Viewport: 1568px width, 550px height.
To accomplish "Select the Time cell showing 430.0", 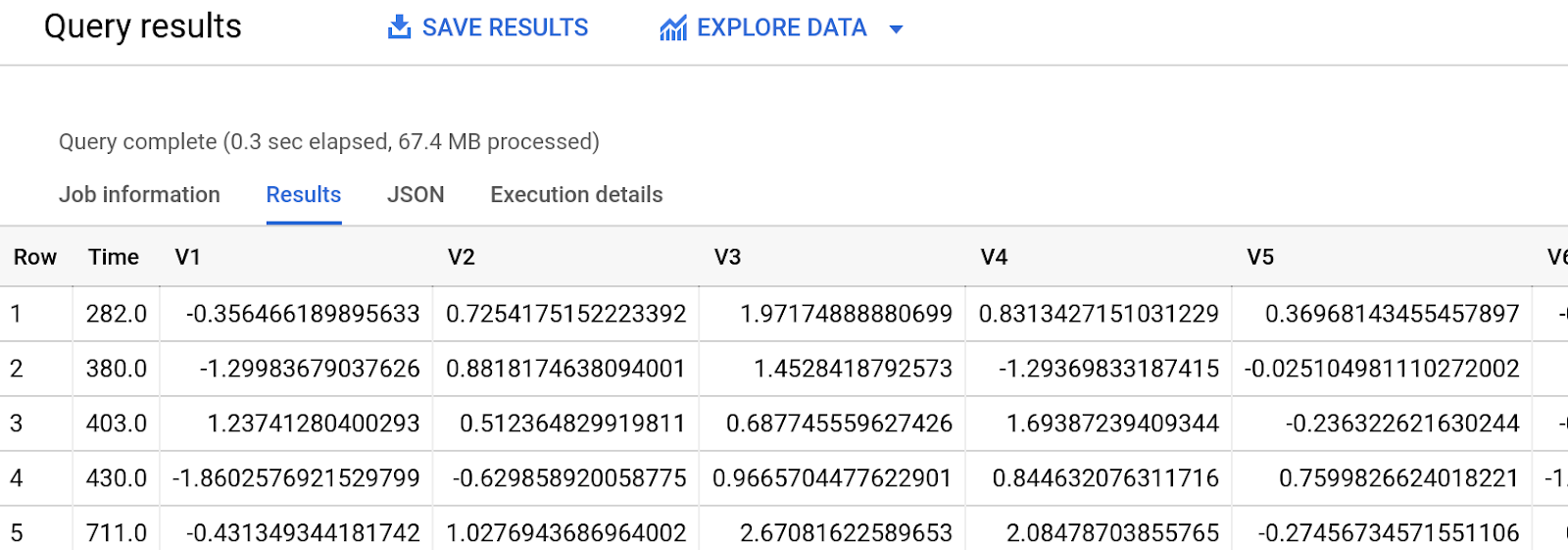I will [116, 478].
